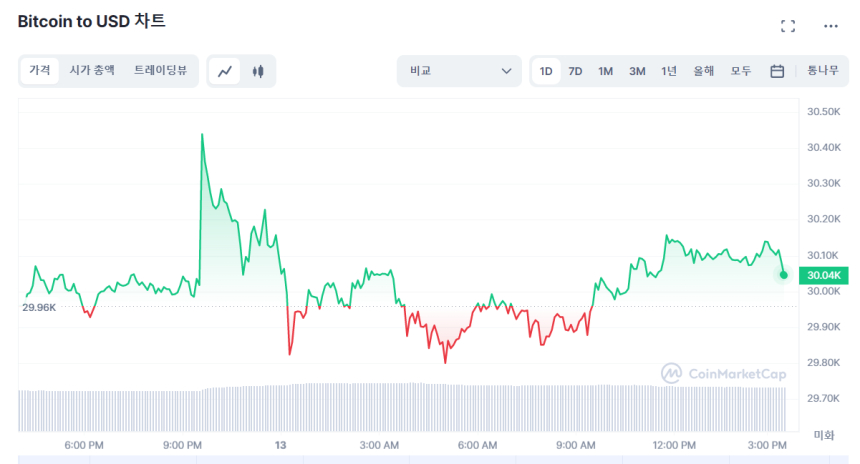This screenshot has height=464, width=860.
Task: Select the 시가 총액 market cap tab
Action: 92,71
